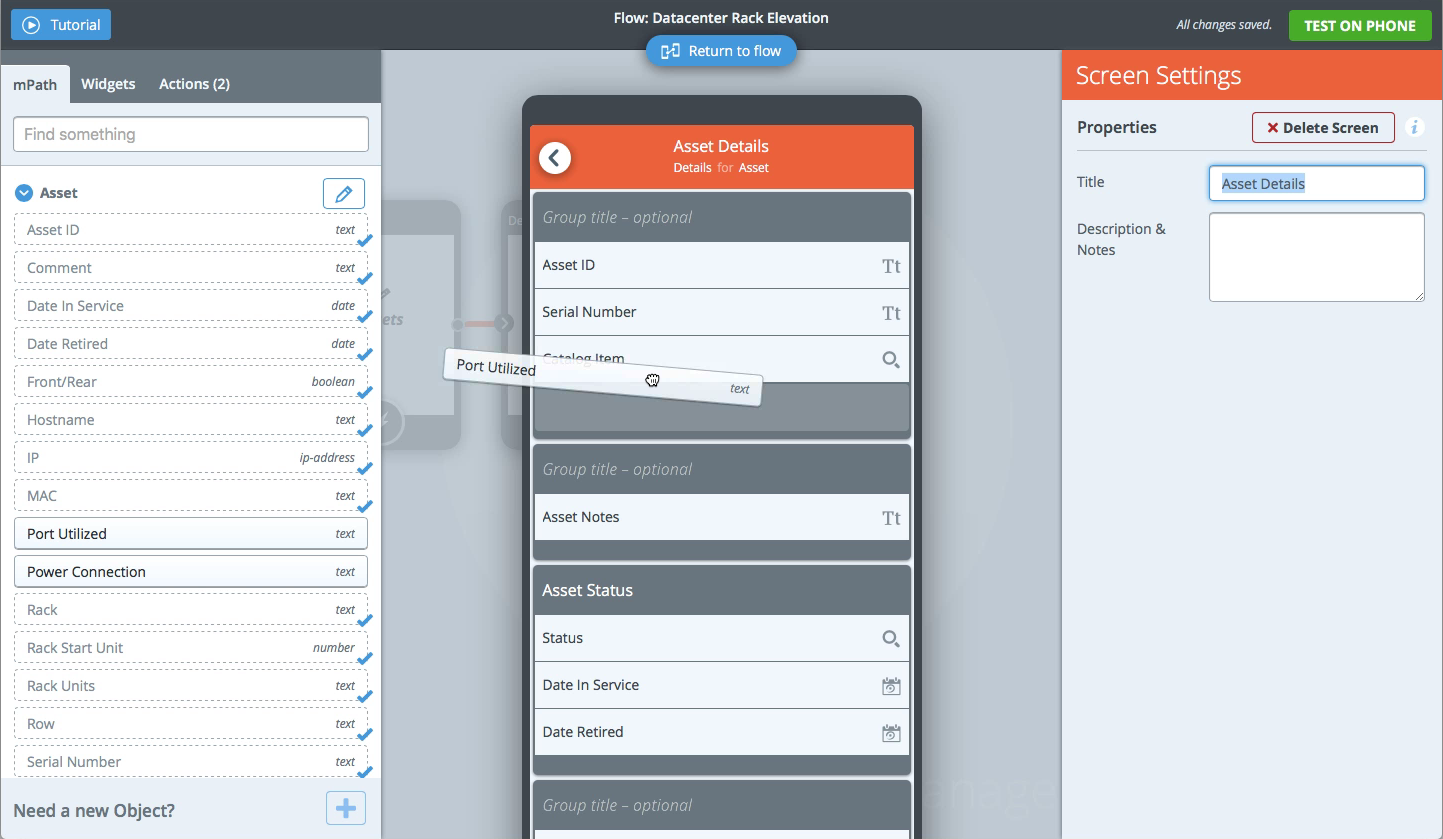Click the info icon beside Delete Screen
The height and width of the screenshot is (839, 1443).
1415,127
